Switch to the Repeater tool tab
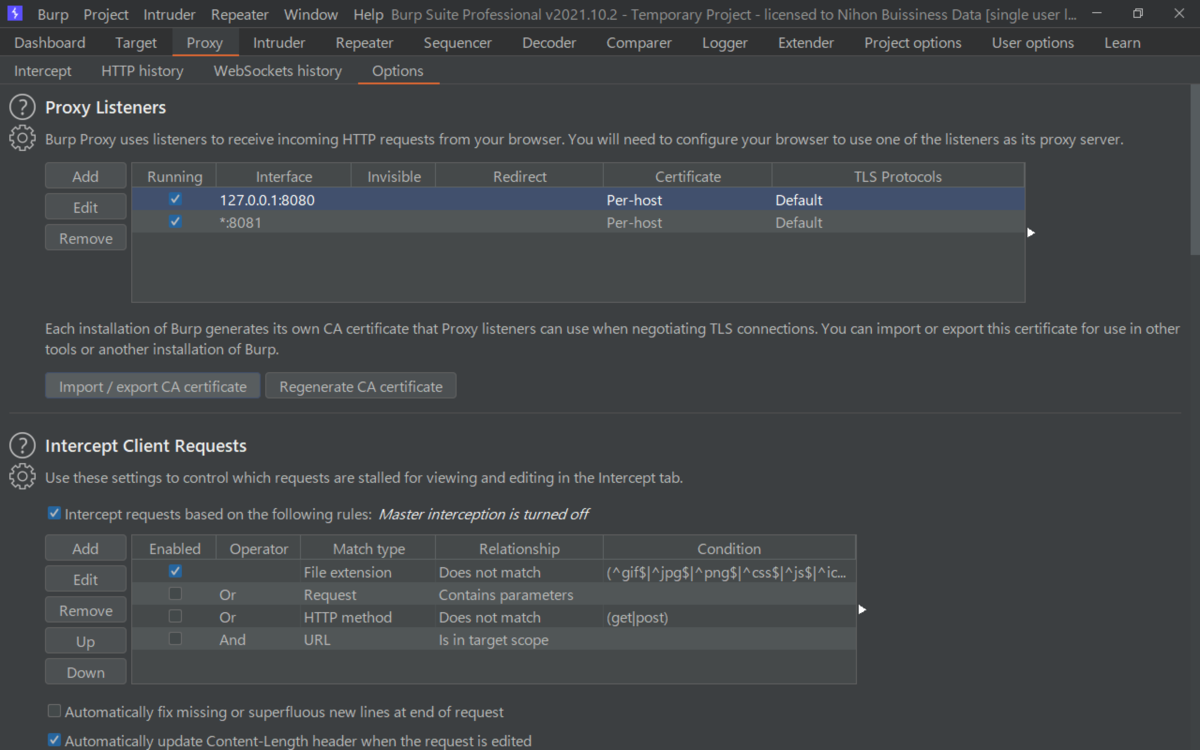This screenshot has width=1200, height=750. [365, 43]
